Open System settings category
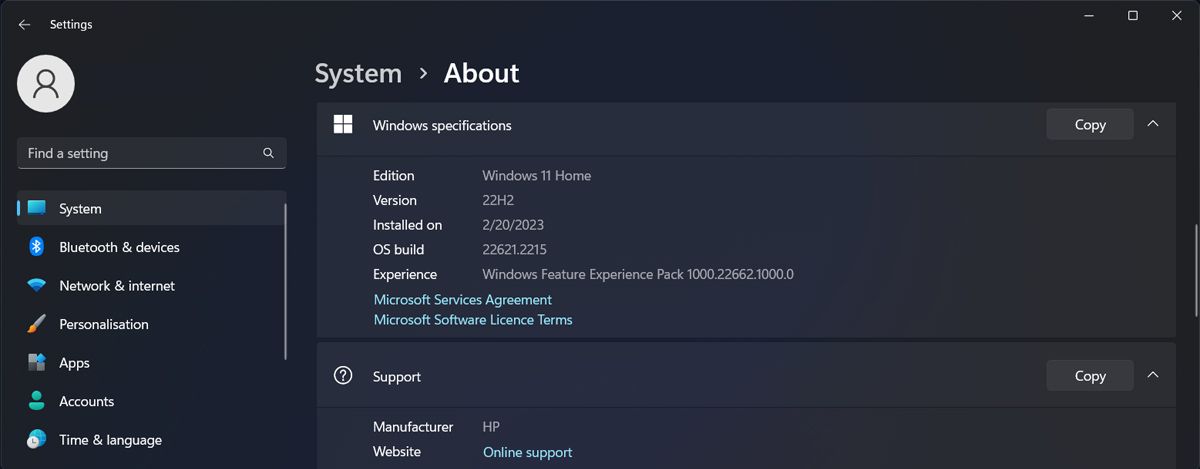1200x469 pixels. 152,209
